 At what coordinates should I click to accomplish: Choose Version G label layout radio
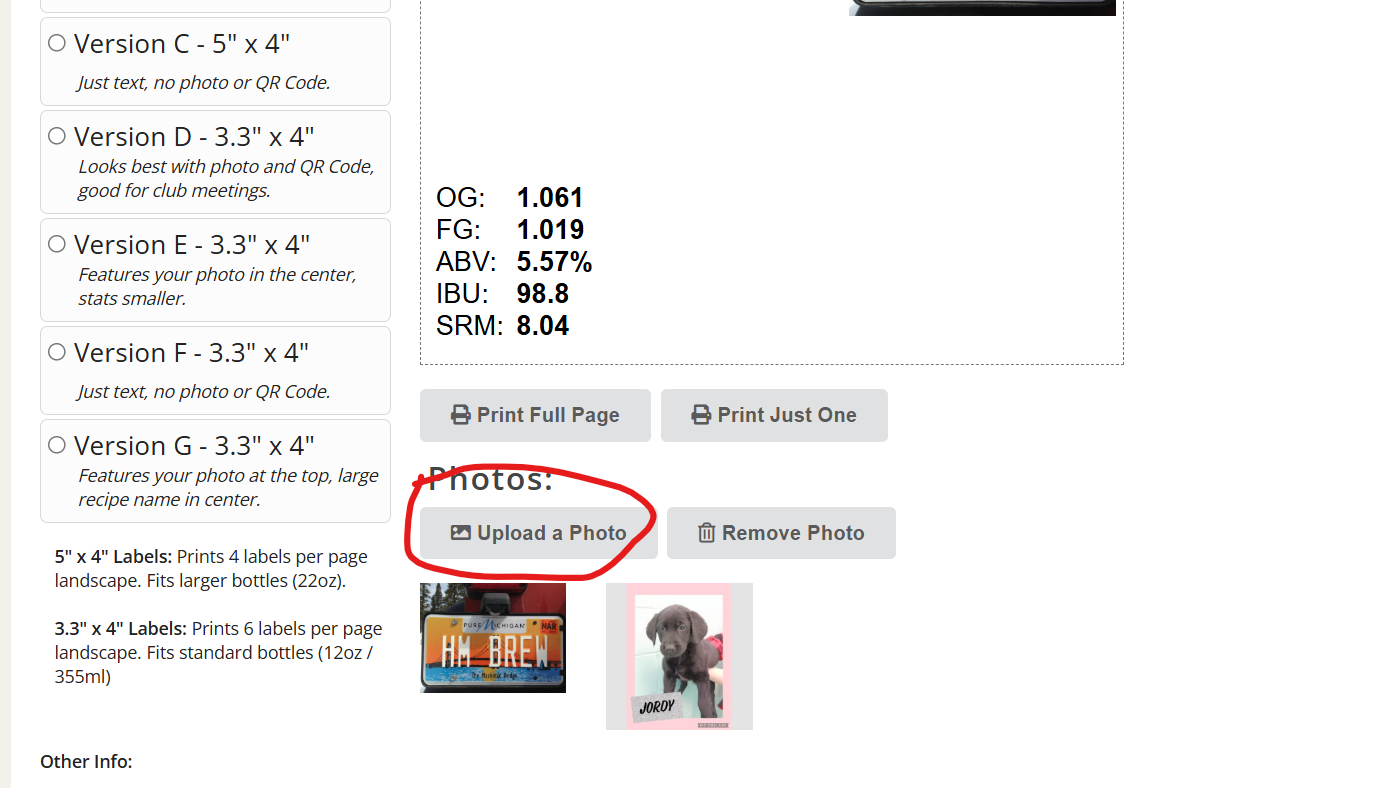click(57, 445)
